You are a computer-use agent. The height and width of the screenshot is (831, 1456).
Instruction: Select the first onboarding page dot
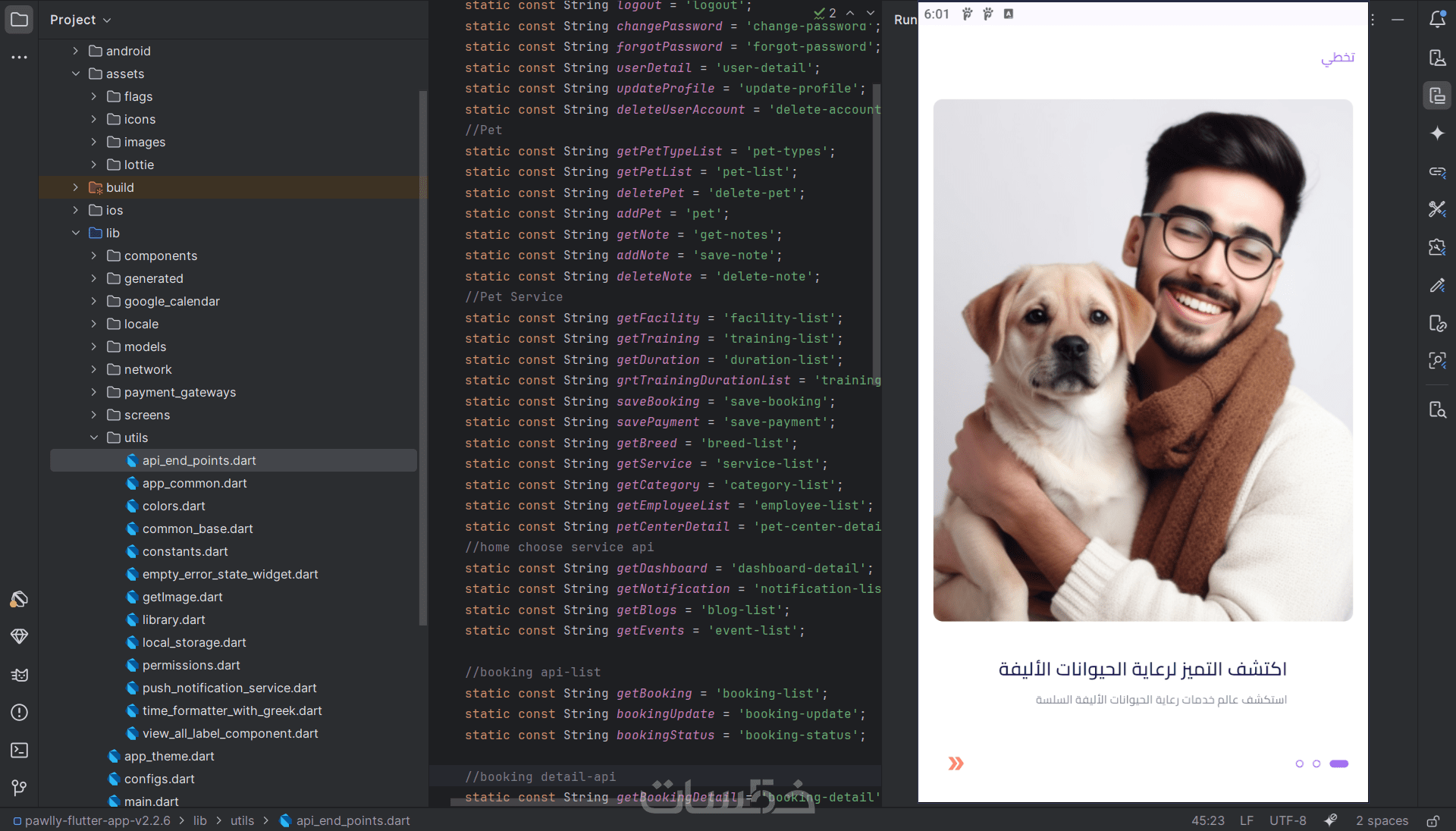click(1299, 764)
